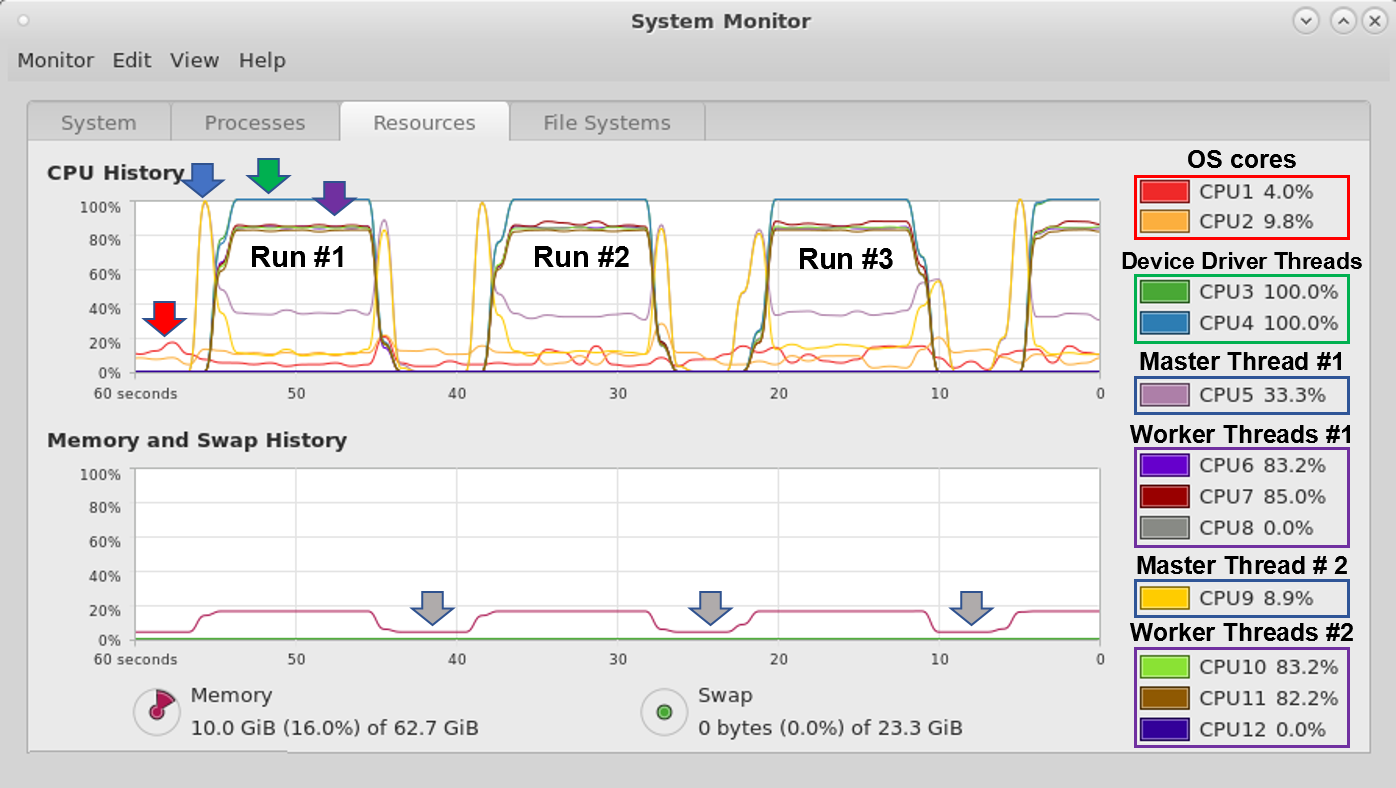
Task: Open the Monitor menu
Action: [56, 61]
